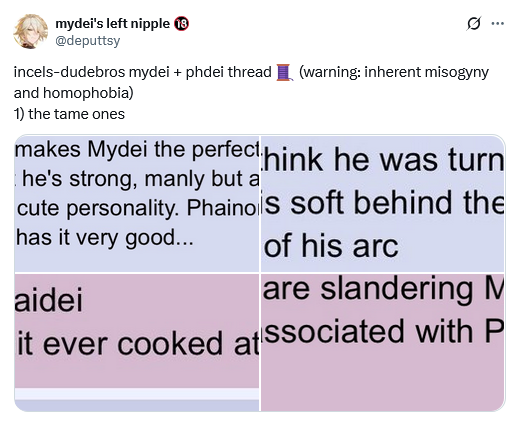Open the @deputtsy handle link

click(x=87, y=41)
